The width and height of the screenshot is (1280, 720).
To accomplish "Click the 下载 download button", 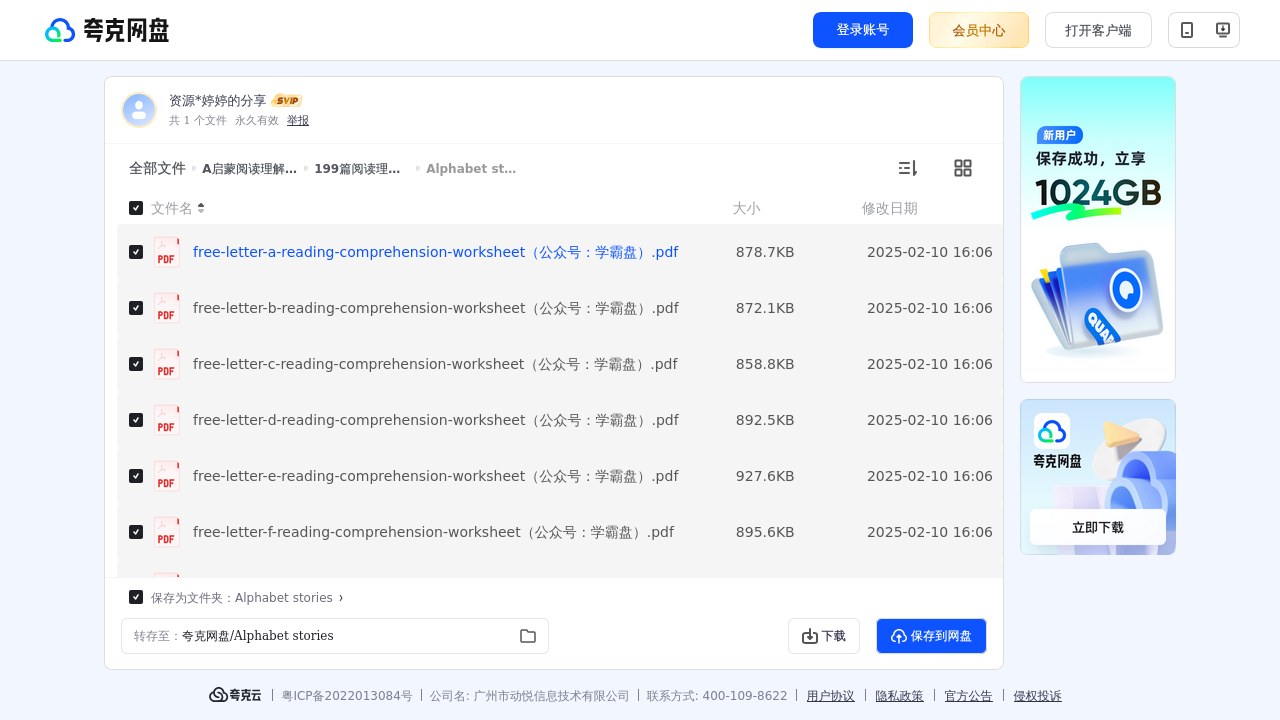I will pos(824,636).
